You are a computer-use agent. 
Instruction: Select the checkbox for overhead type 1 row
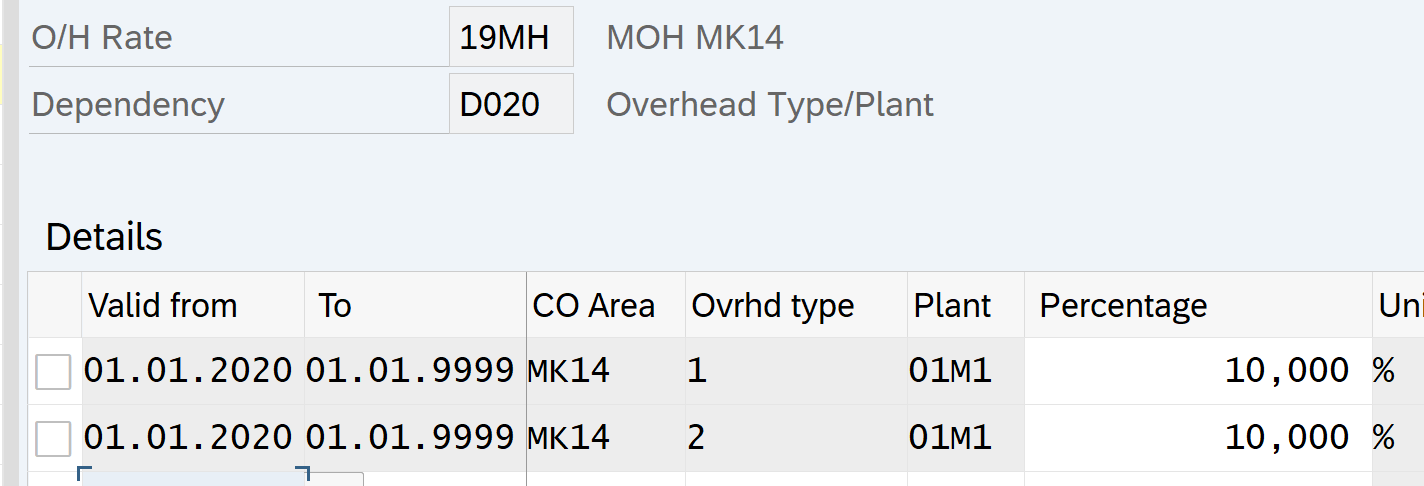[53, 372]
